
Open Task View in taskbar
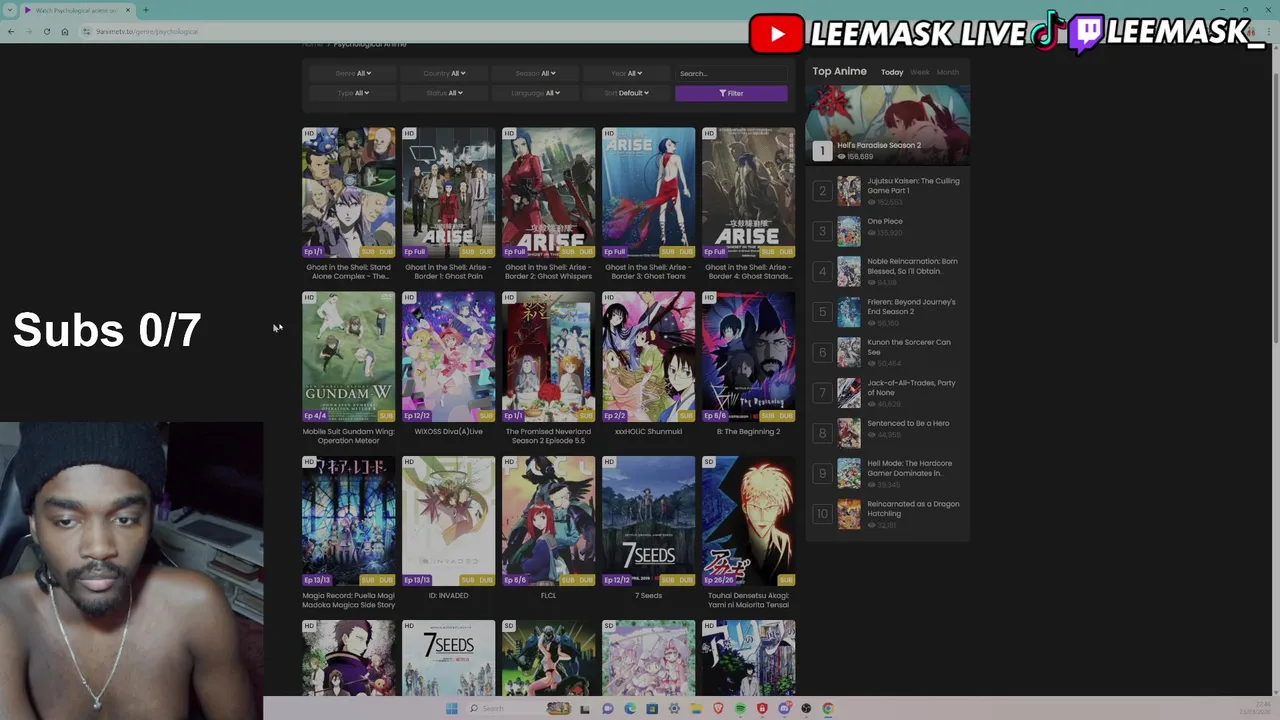tap(585, 708)
